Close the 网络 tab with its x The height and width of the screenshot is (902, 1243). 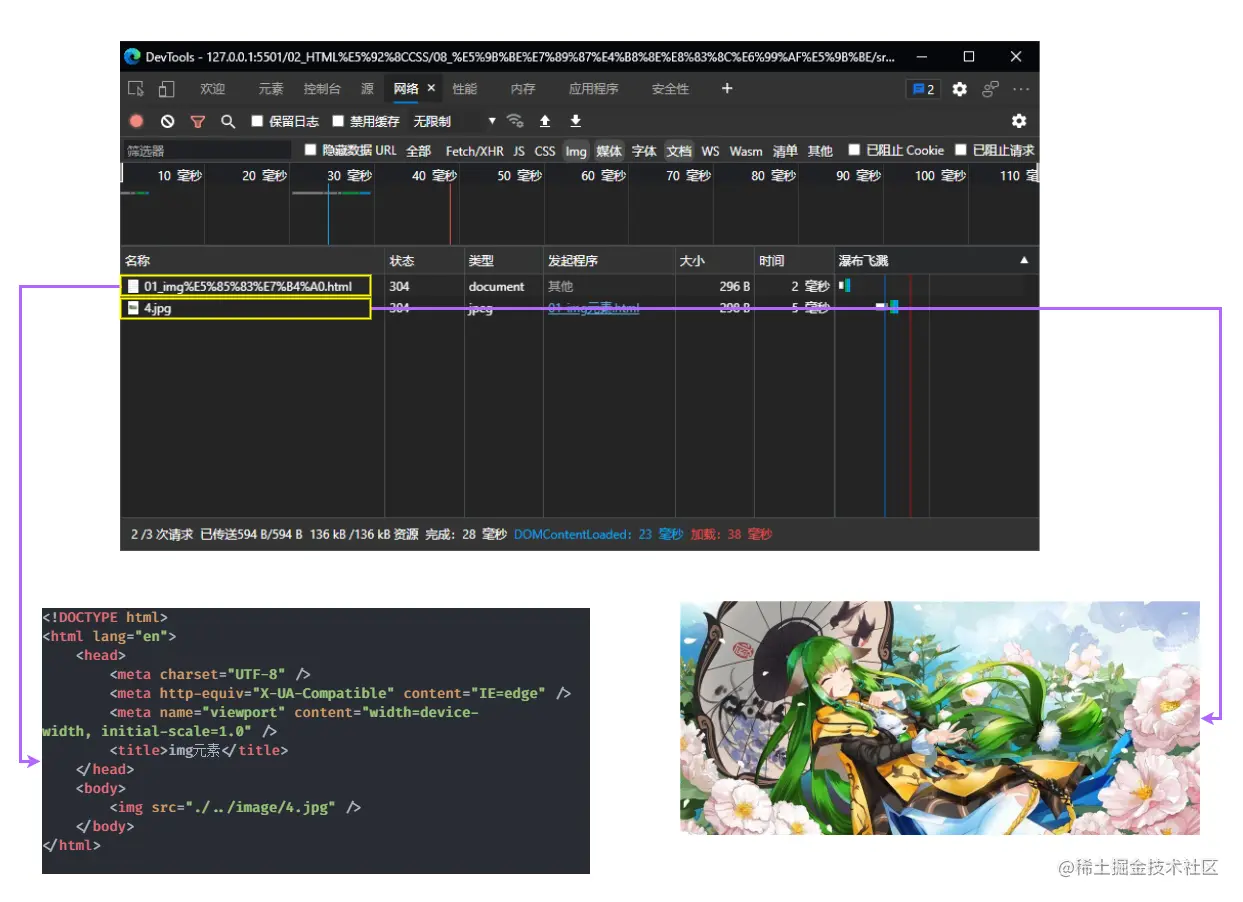(432, 88)
